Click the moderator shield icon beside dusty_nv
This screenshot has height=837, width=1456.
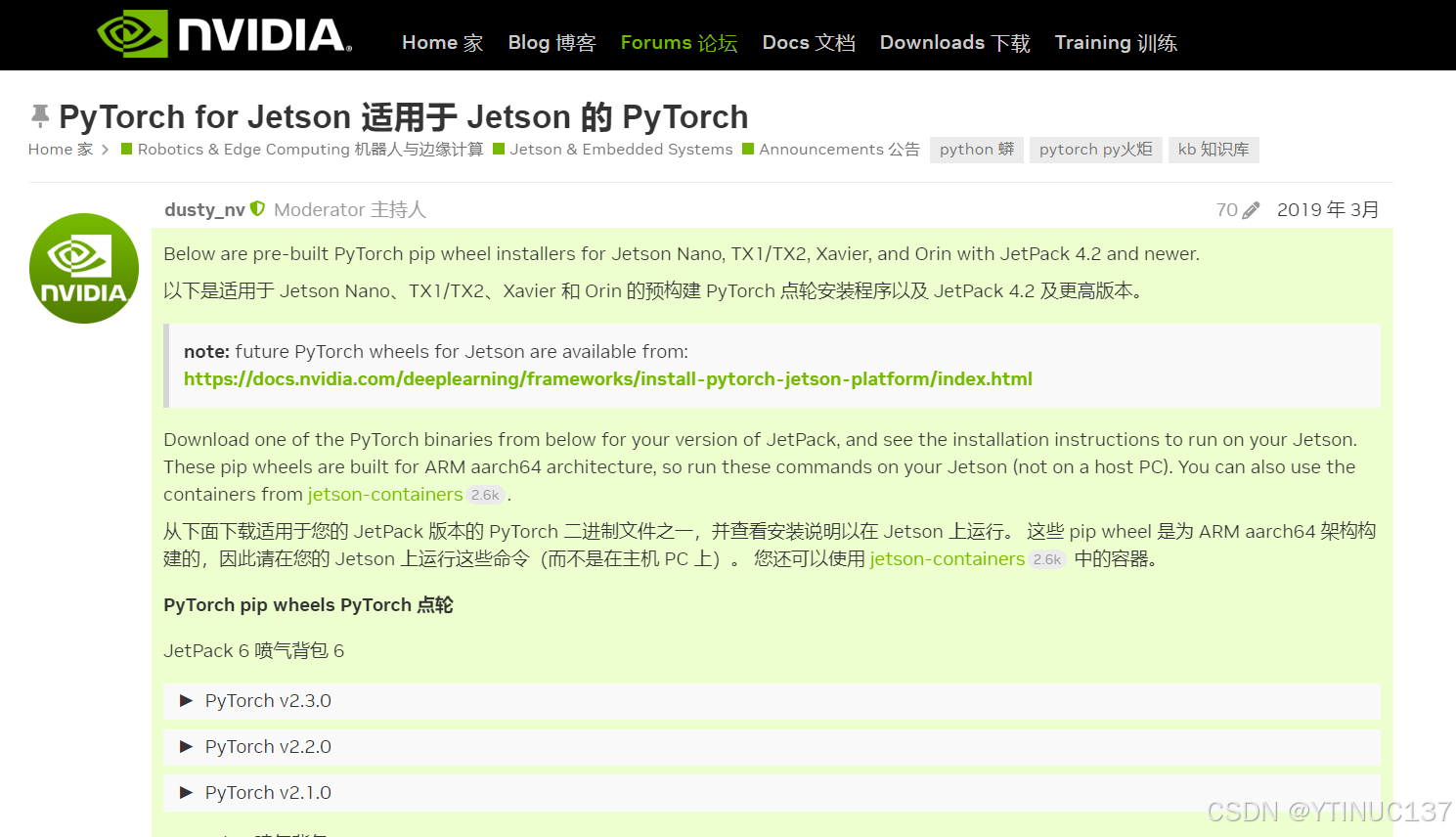click(258, 209)
